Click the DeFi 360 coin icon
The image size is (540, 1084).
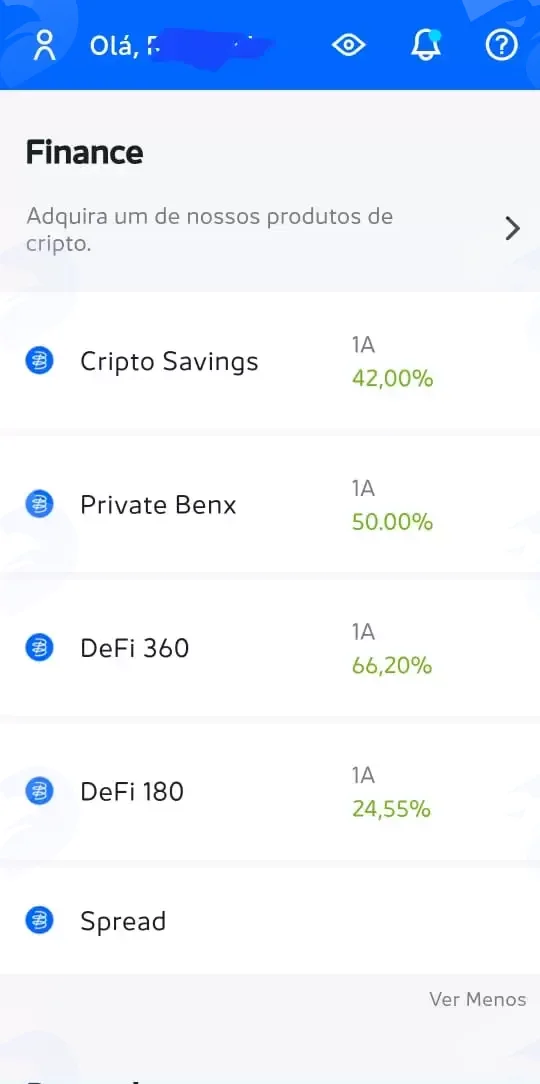click(39, 648)
